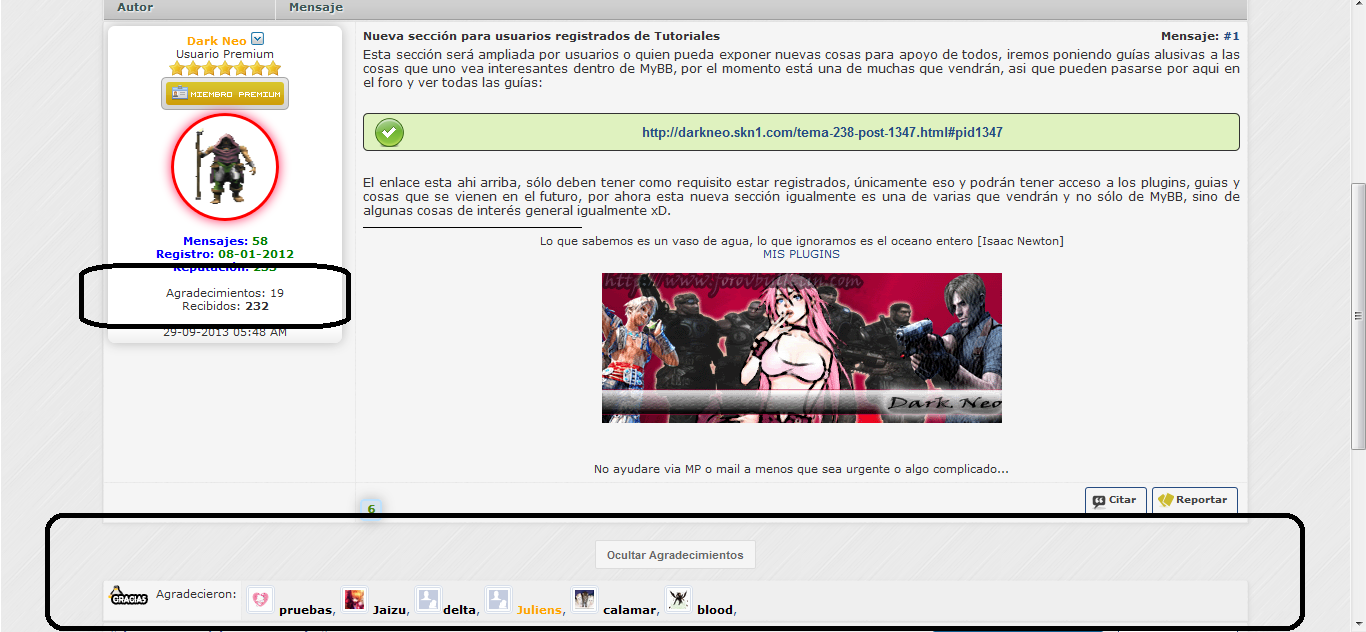Click the Gracias icon

coord(128,596)
